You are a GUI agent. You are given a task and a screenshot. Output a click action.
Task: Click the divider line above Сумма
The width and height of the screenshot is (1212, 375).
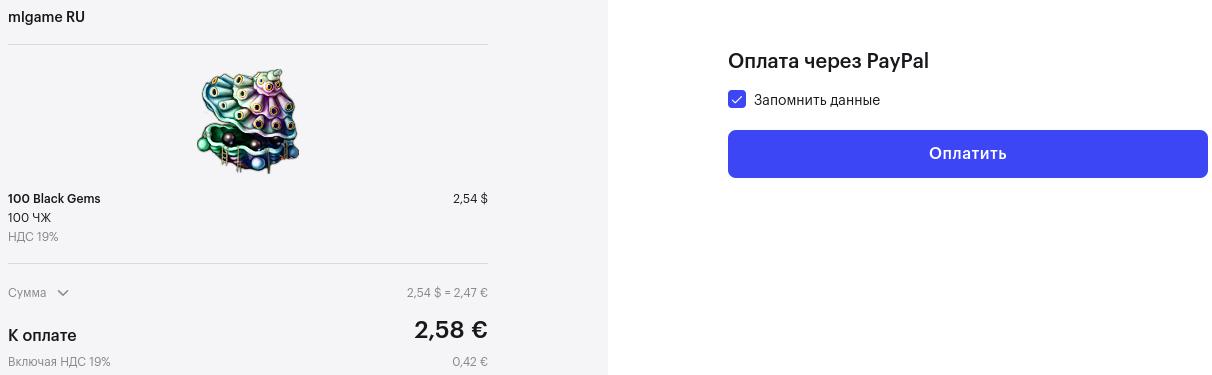click(x=248, y=264)
